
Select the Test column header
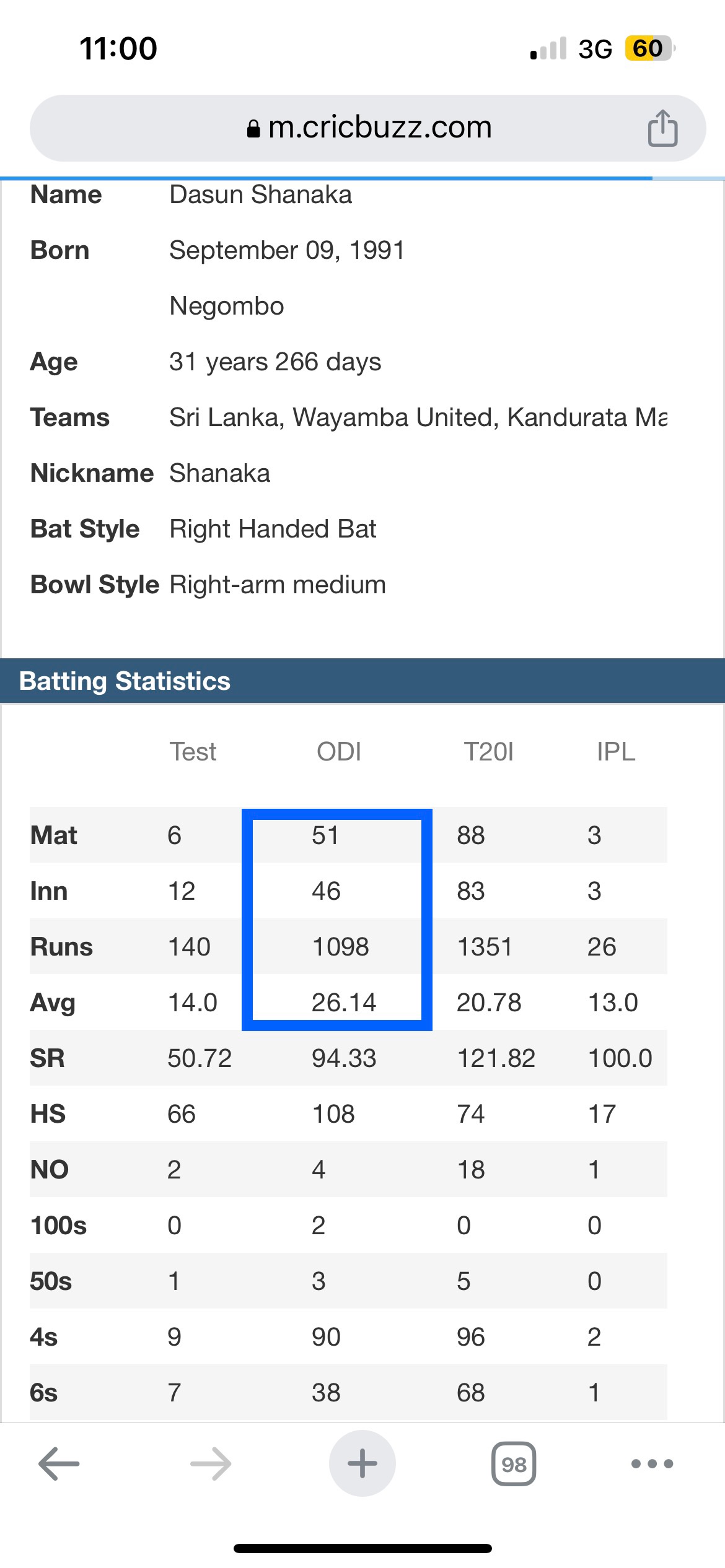coord(193,752)
